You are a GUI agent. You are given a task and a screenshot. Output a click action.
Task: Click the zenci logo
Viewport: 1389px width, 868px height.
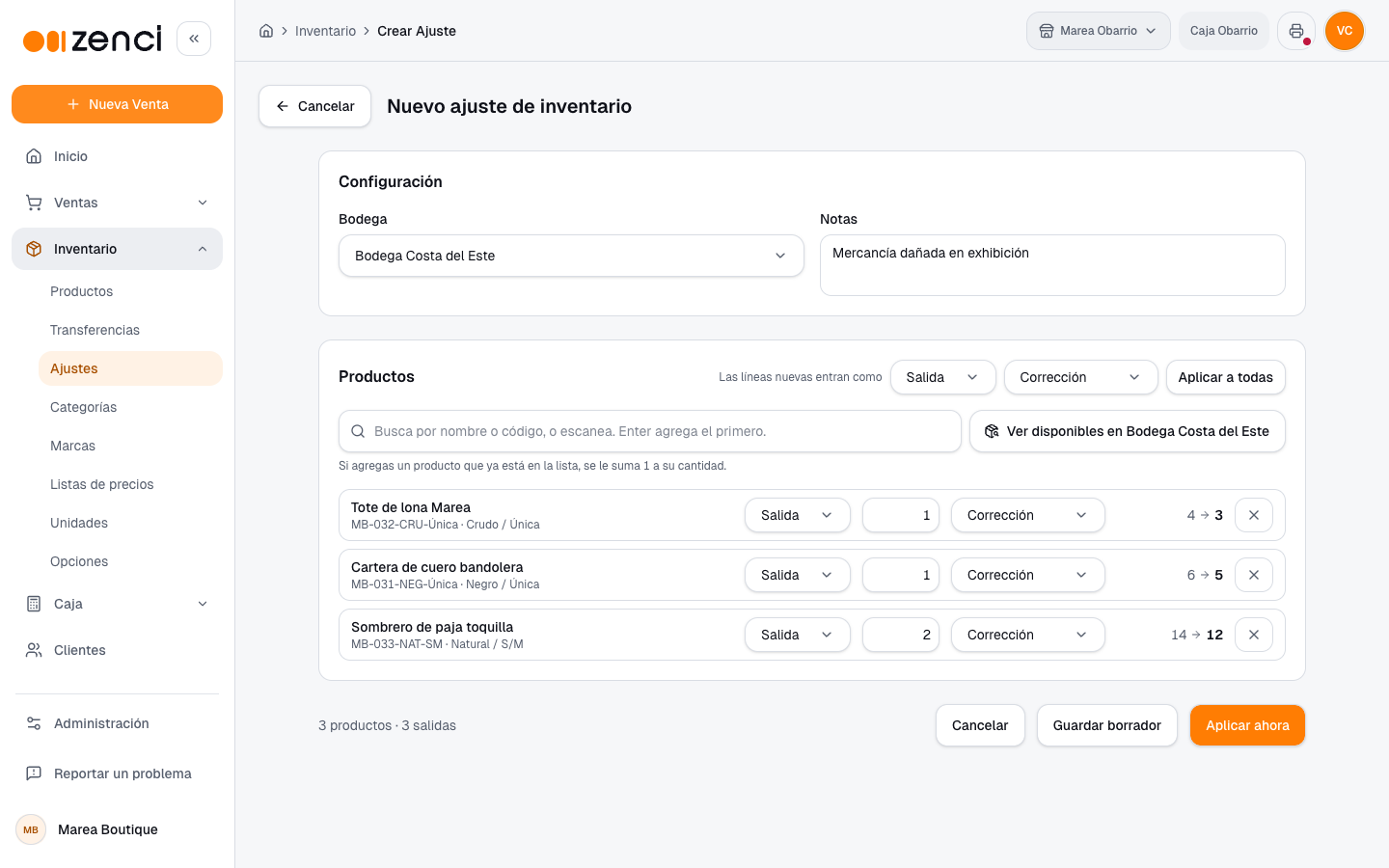point(93,40)
